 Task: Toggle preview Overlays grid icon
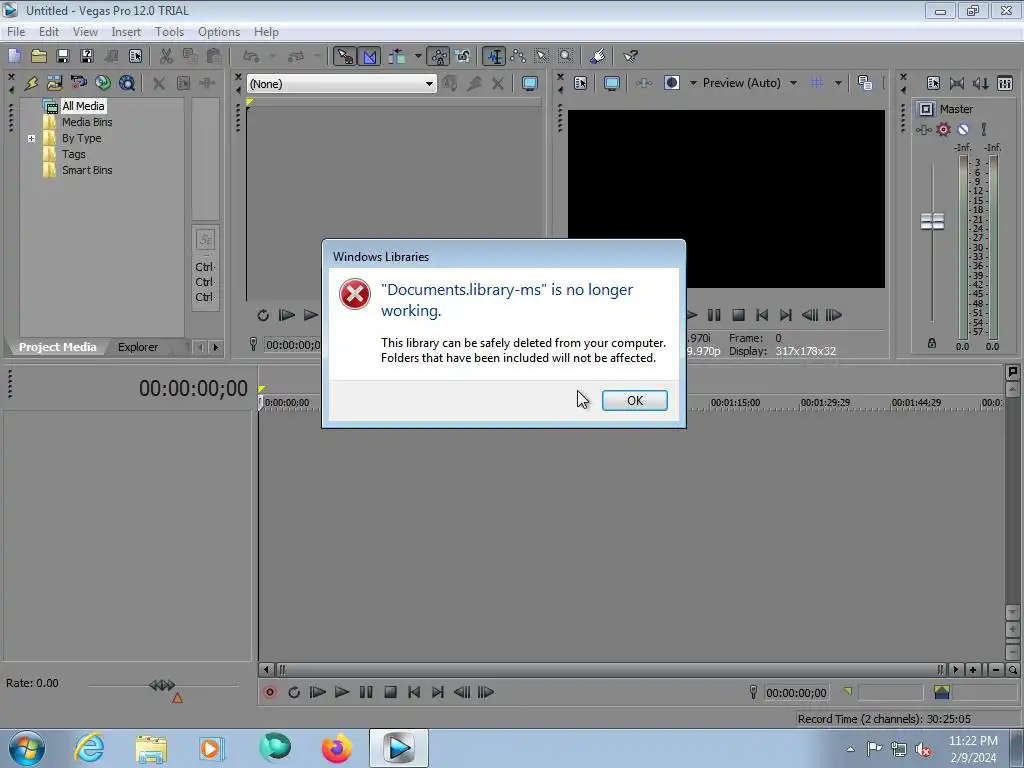coord(817,83)
